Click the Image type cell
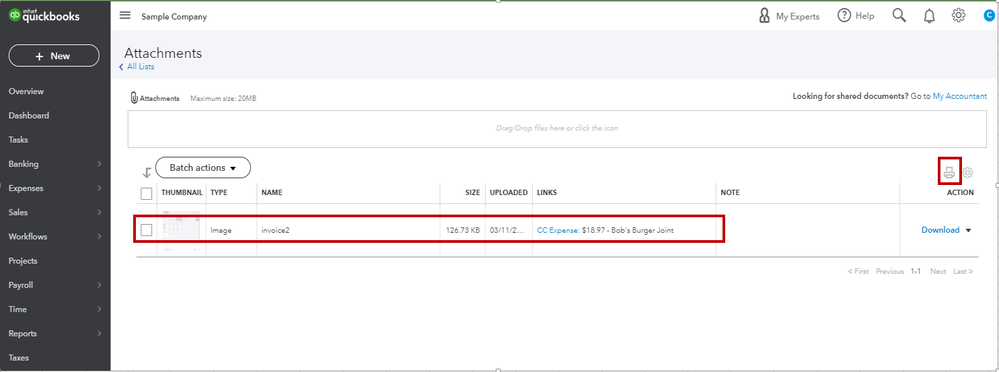This screenshot has height=372, width=999. (221, 231)
